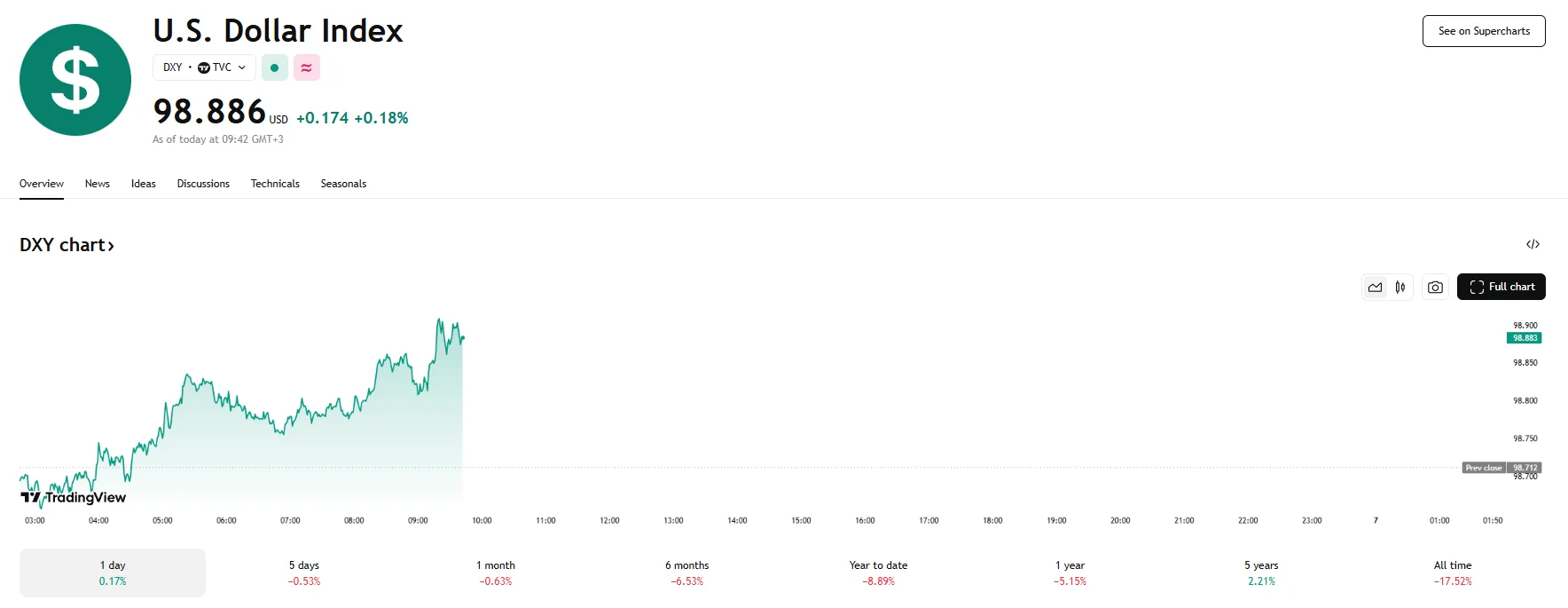Click the green 98.883 current price label

tap(1524, 338)
